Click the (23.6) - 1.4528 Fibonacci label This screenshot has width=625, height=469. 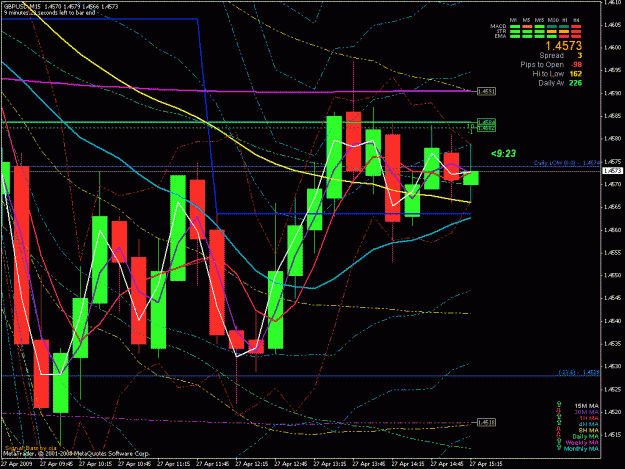click(579, 372)
